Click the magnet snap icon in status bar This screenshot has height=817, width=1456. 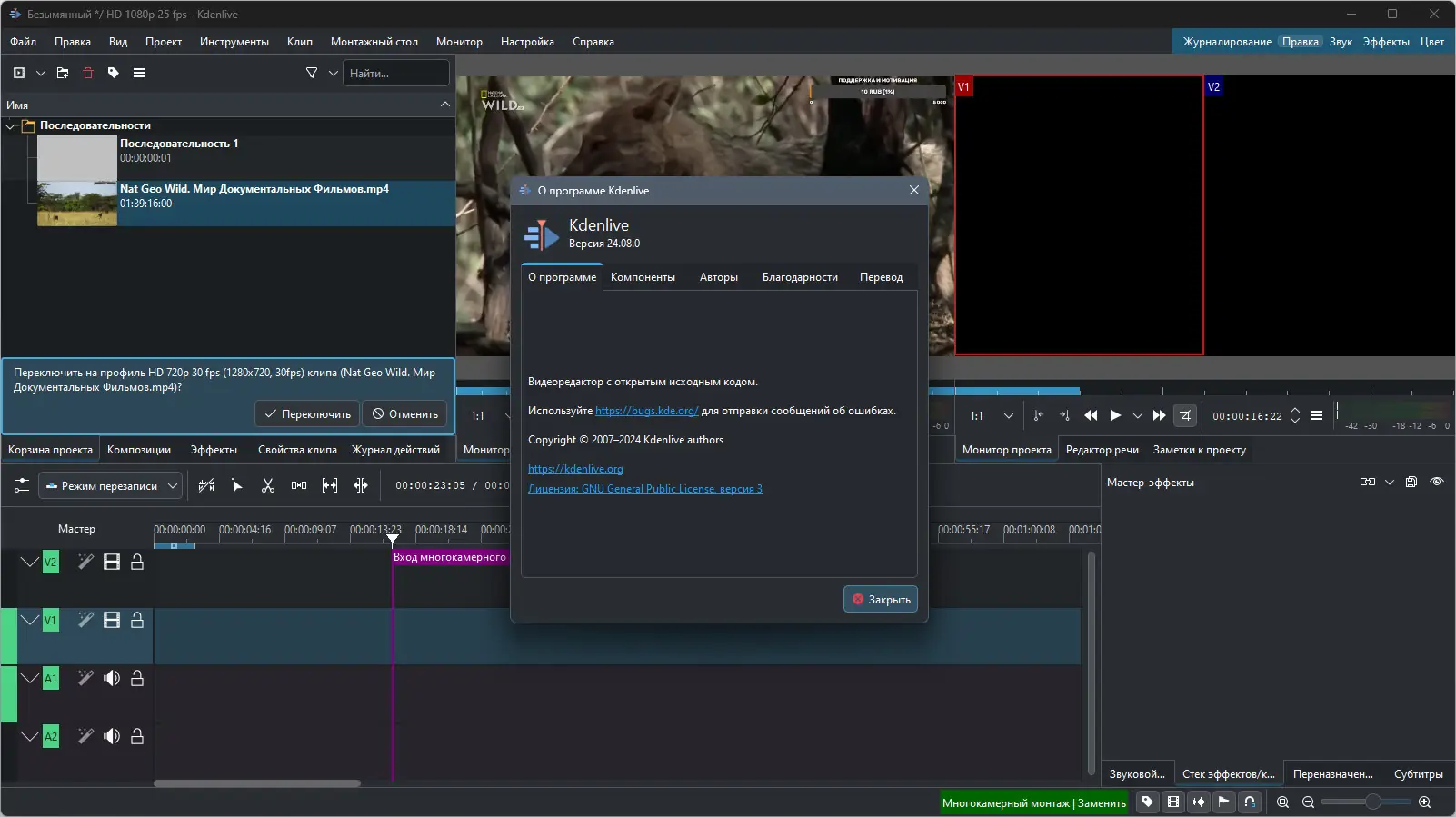pos(1250,802)
